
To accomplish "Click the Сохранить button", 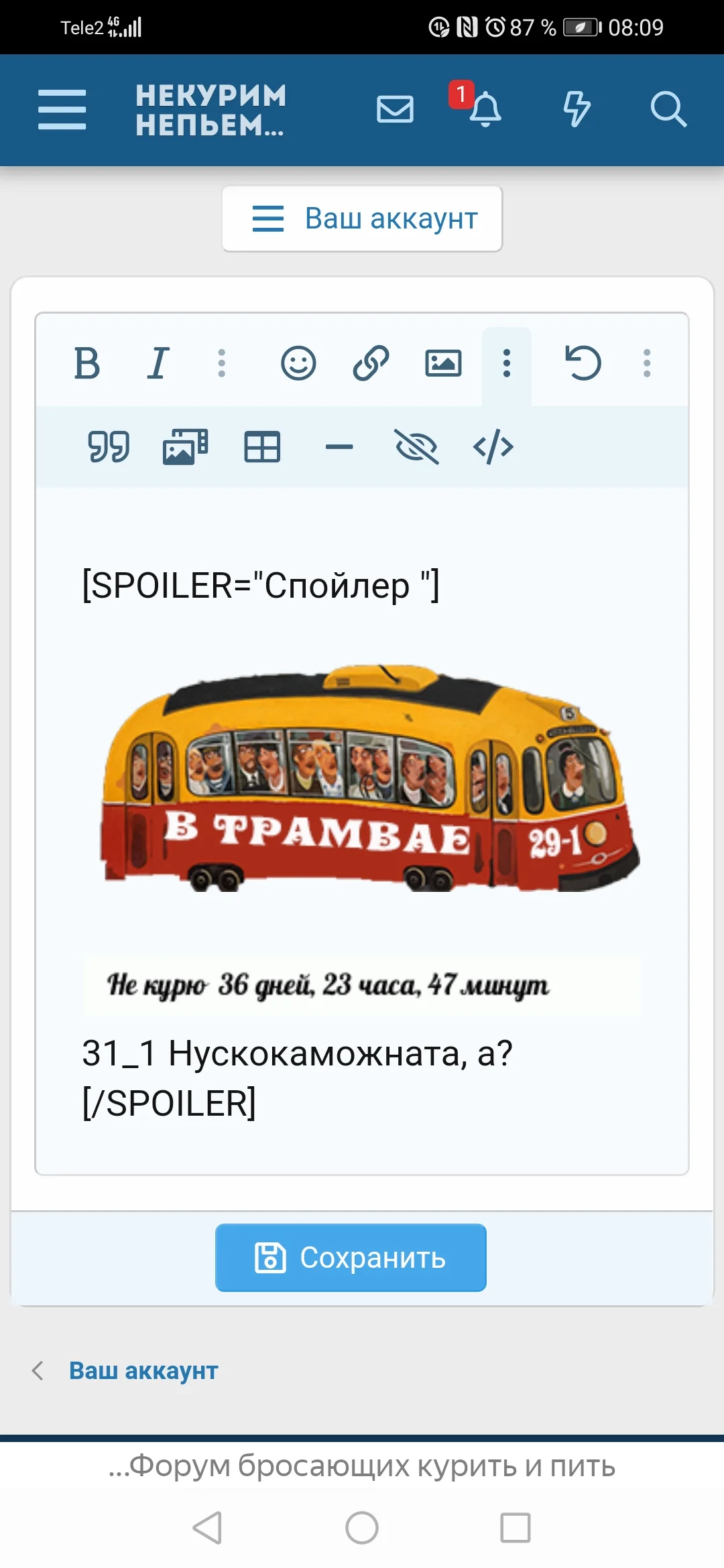I will (x=351, y=1258).
